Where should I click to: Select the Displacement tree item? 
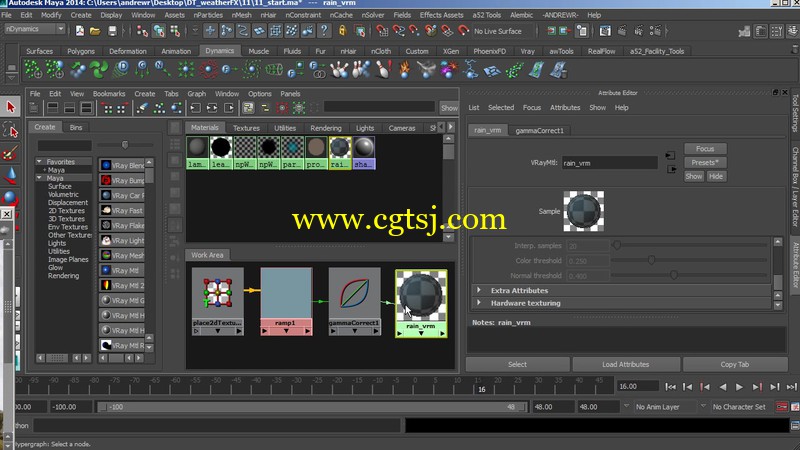[68, 203]
